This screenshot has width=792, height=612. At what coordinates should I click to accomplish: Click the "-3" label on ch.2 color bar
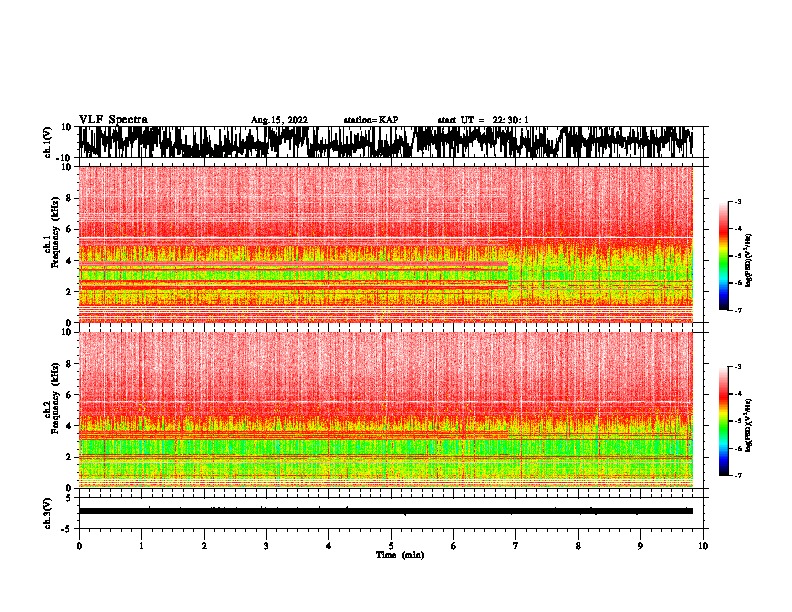[738, 367]
